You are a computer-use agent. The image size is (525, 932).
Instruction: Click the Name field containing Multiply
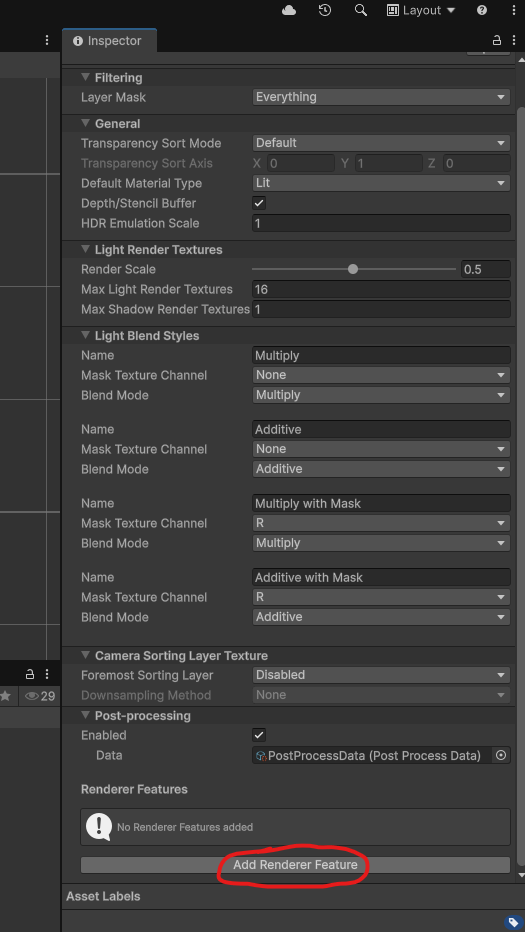pyautogui.click(x=381, y=355)
